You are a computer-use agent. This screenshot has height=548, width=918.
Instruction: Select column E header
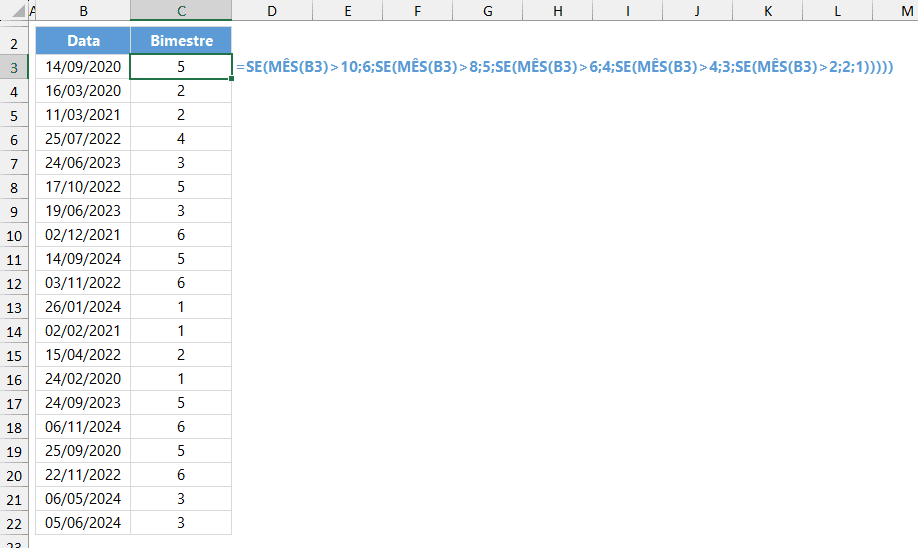pos(347,11)
